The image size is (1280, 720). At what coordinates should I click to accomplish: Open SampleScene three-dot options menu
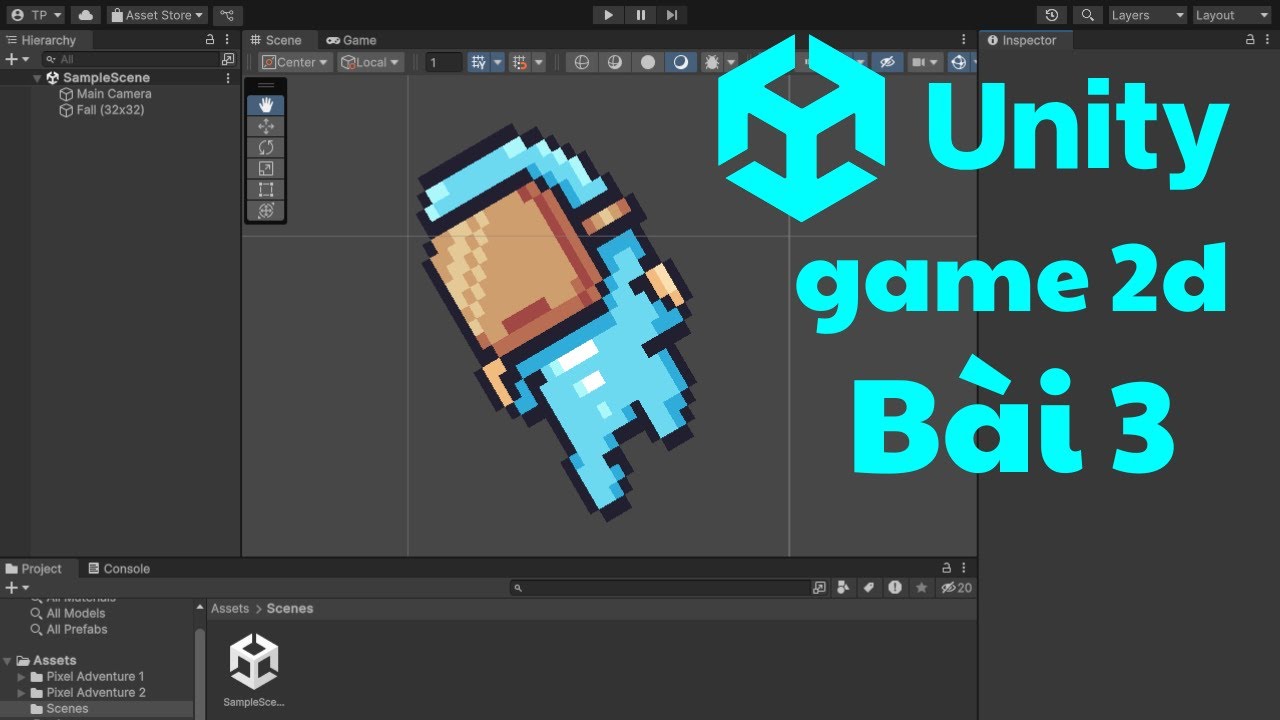pos(227,78)
